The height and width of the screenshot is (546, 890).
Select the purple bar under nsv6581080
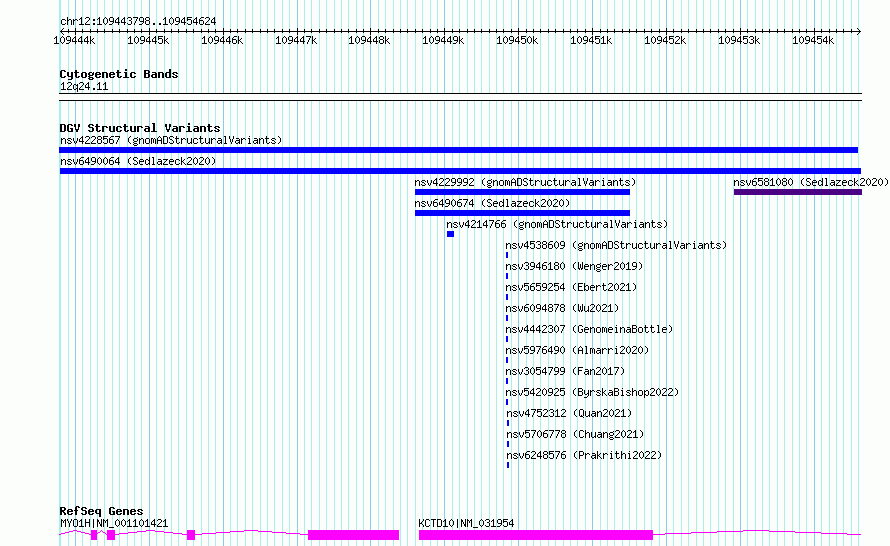pyautogui.click(x=797, y=192)
